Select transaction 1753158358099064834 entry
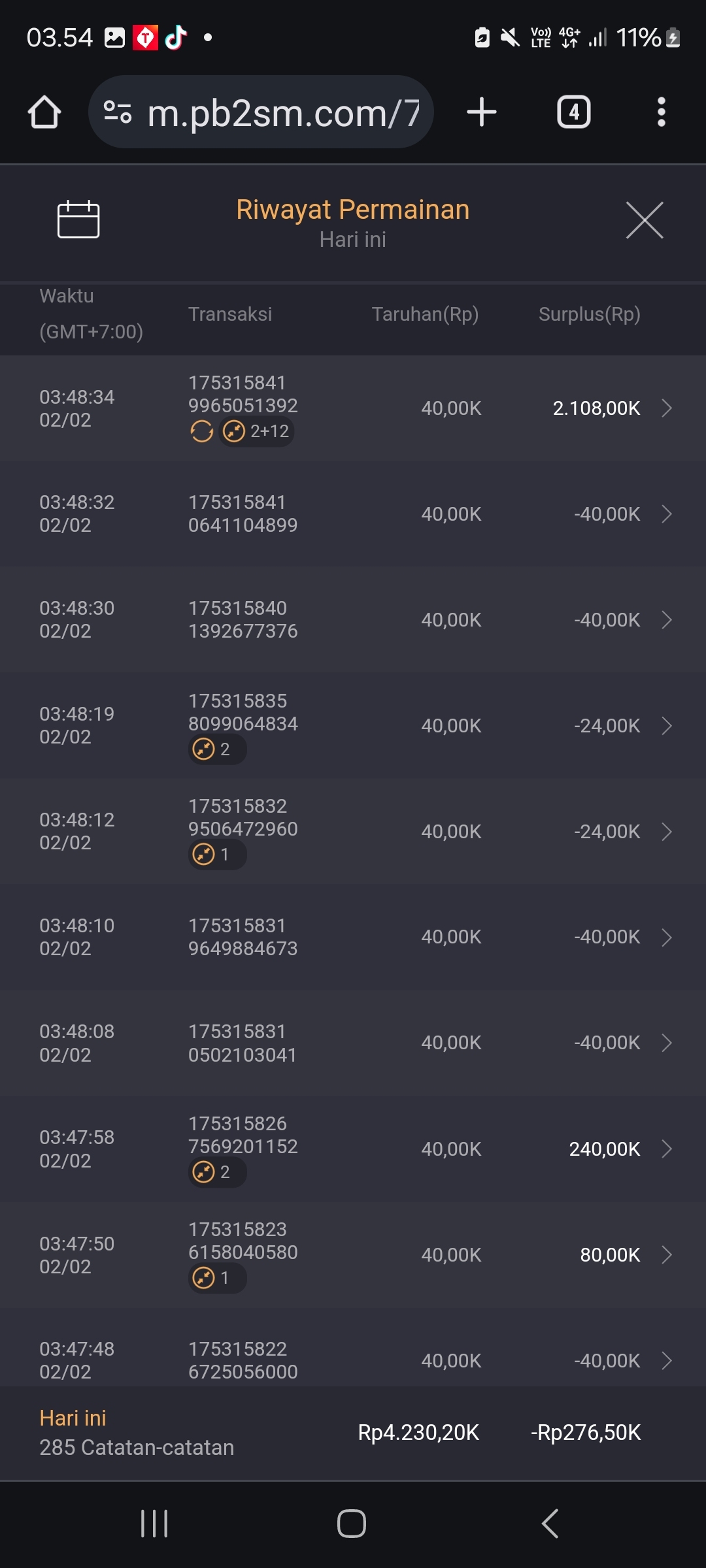Image resolution: width=706 pixels, height=1568 pixels. (x=243, y=712)
